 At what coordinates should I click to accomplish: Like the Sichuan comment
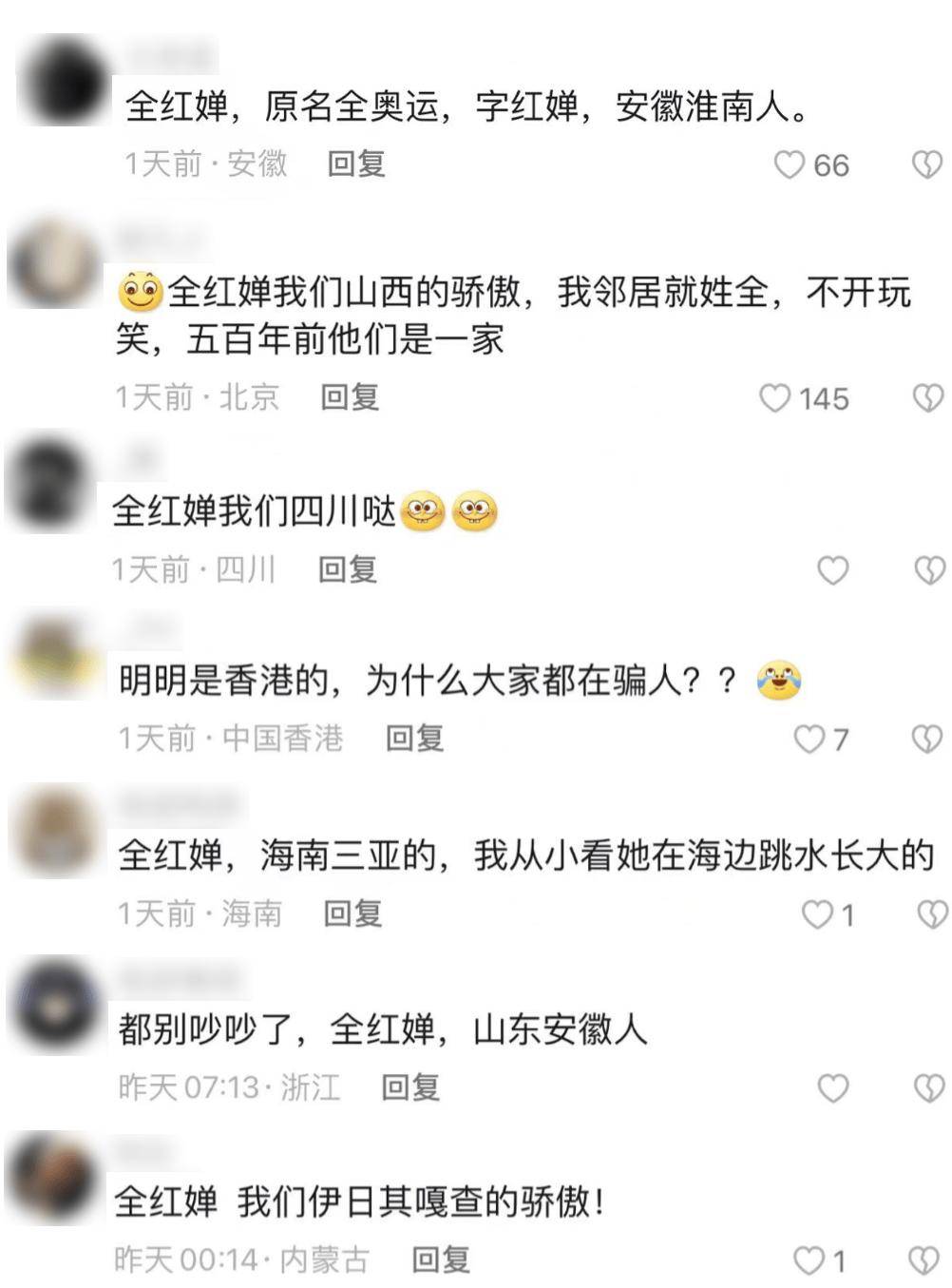833,570
